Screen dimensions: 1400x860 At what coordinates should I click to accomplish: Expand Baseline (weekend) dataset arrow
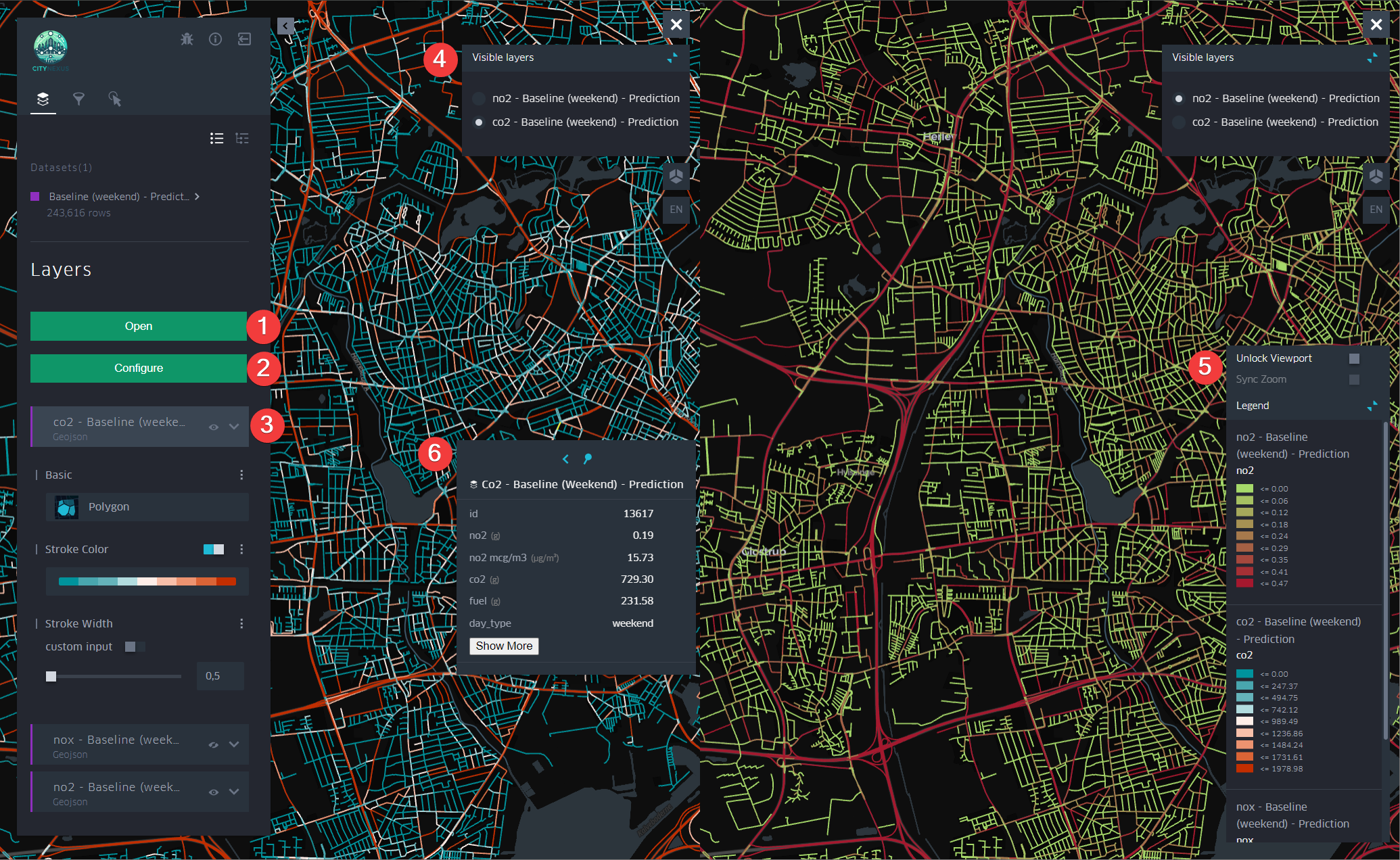197,197
